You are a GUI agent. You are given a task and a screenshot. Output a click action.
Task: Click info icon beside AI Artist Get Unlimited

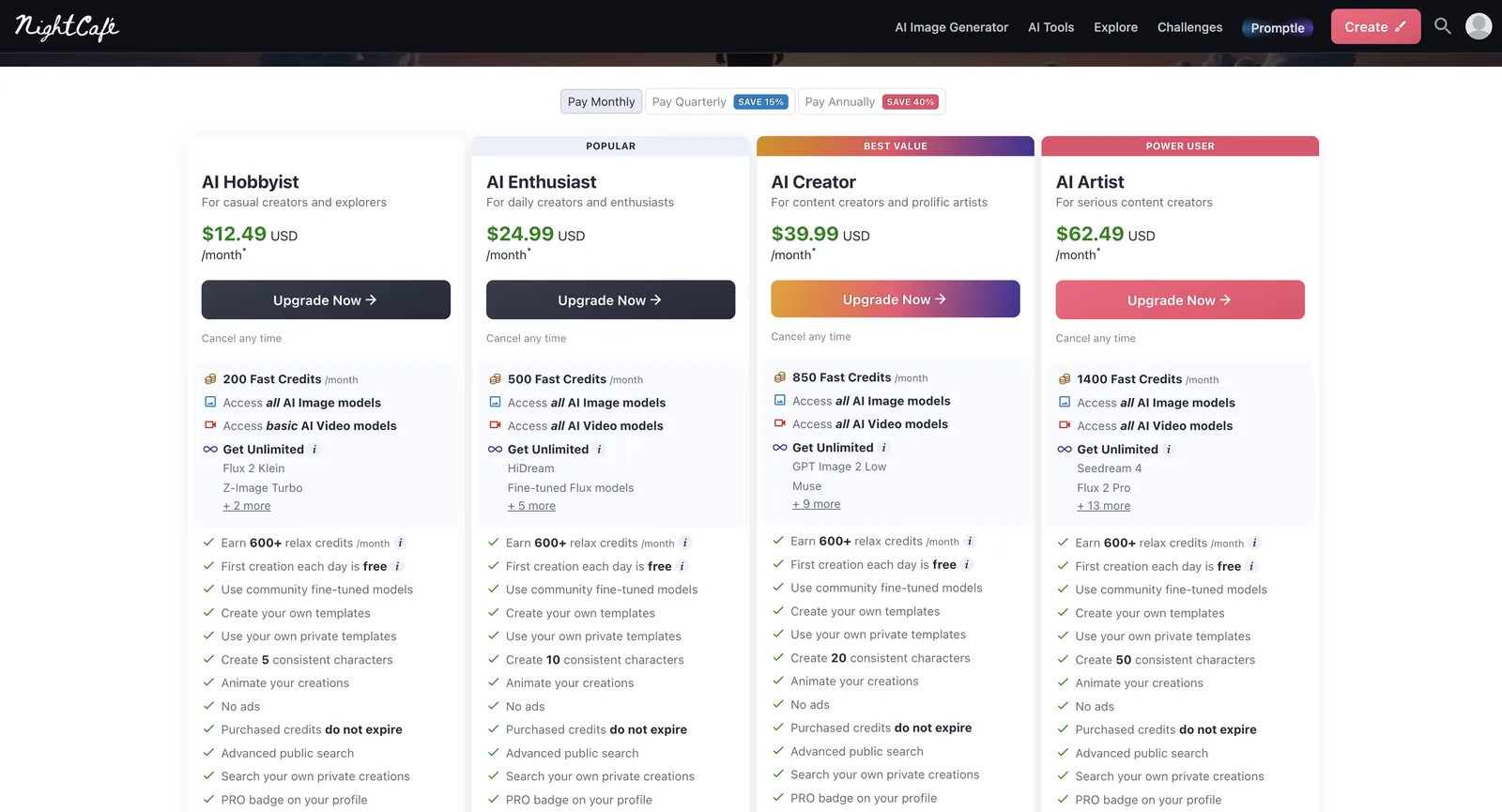pyautogui.click(x=1169, y=450)
